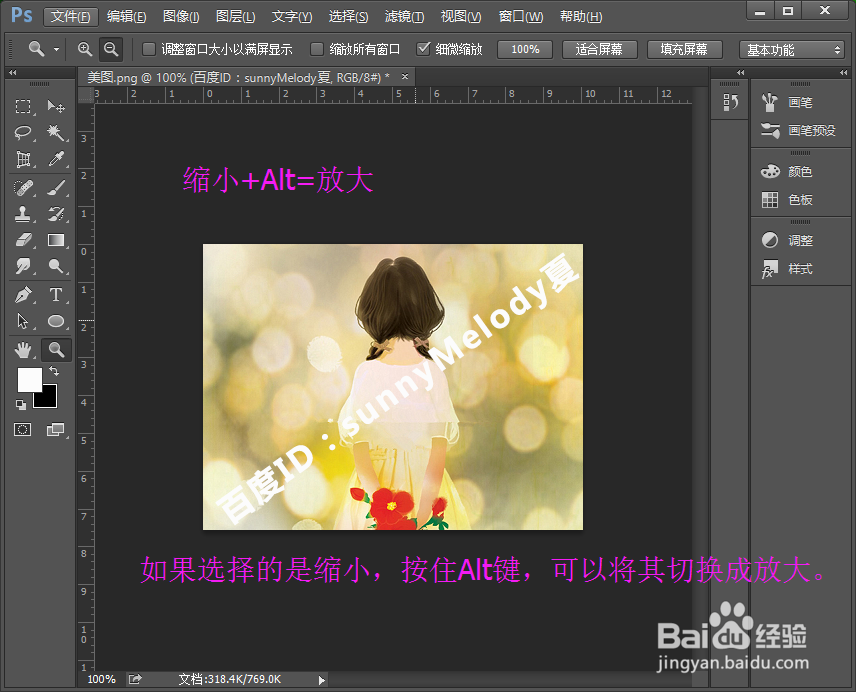Image resolution: width=856 pixels, height=692 pixels.
Task: Open the 样式 panel
Action: [x=786, y=269]
